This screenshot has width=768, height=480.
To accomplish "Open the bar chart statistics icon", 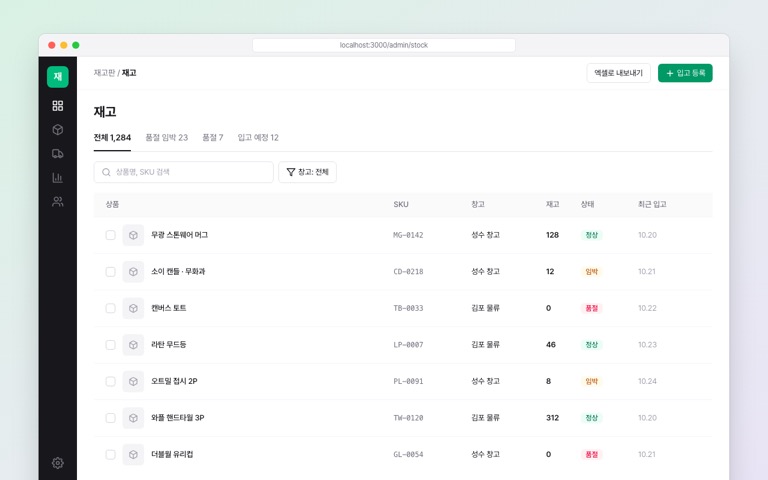I will click(58, 177).
